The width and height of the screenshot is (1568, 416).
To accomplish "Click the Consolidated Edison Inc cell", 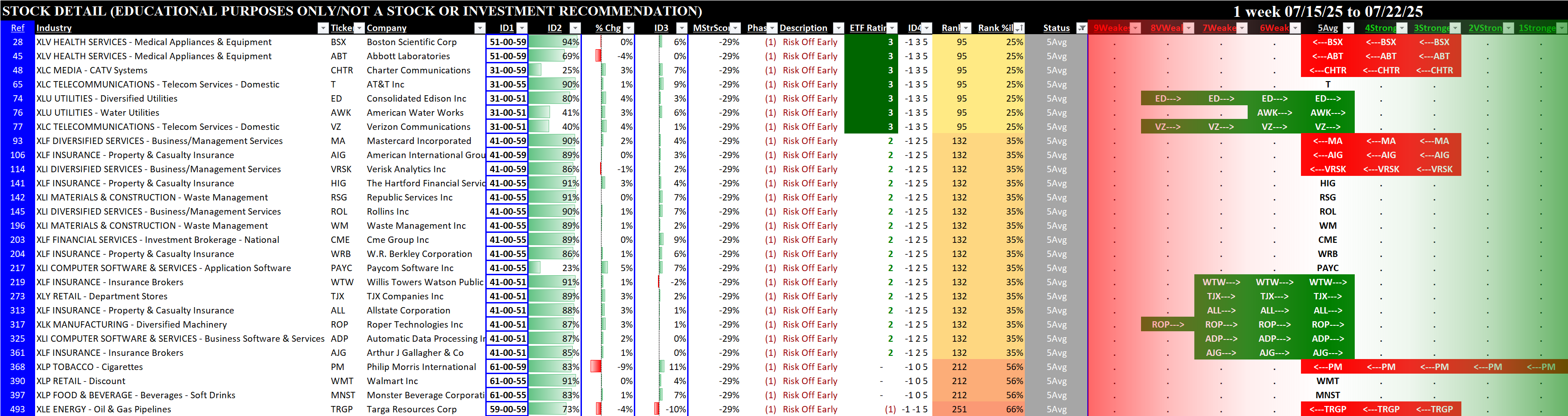I will (416, 98).
